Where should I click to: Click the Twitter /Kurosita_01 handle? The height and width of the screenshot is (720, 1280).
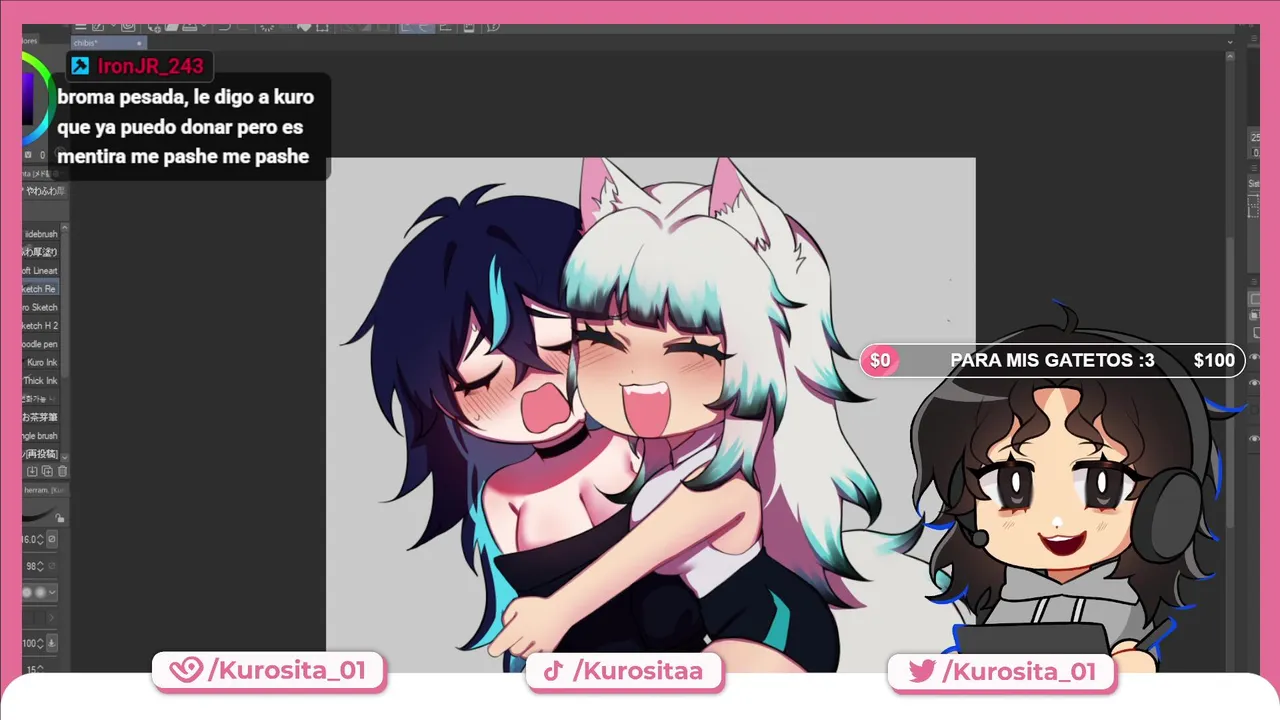[x=1001, y=671]
